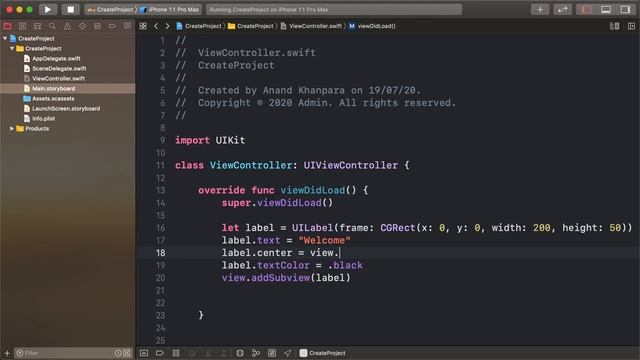This screenshot has width=640, height=360.
Task: Toggle the navigator panel visibility
Action: pyautogui.click(x=586, y=9)
